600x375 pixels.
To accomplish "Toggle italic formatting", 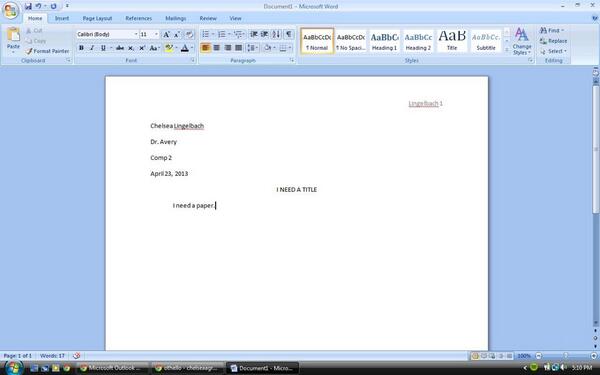I will 92,48.
